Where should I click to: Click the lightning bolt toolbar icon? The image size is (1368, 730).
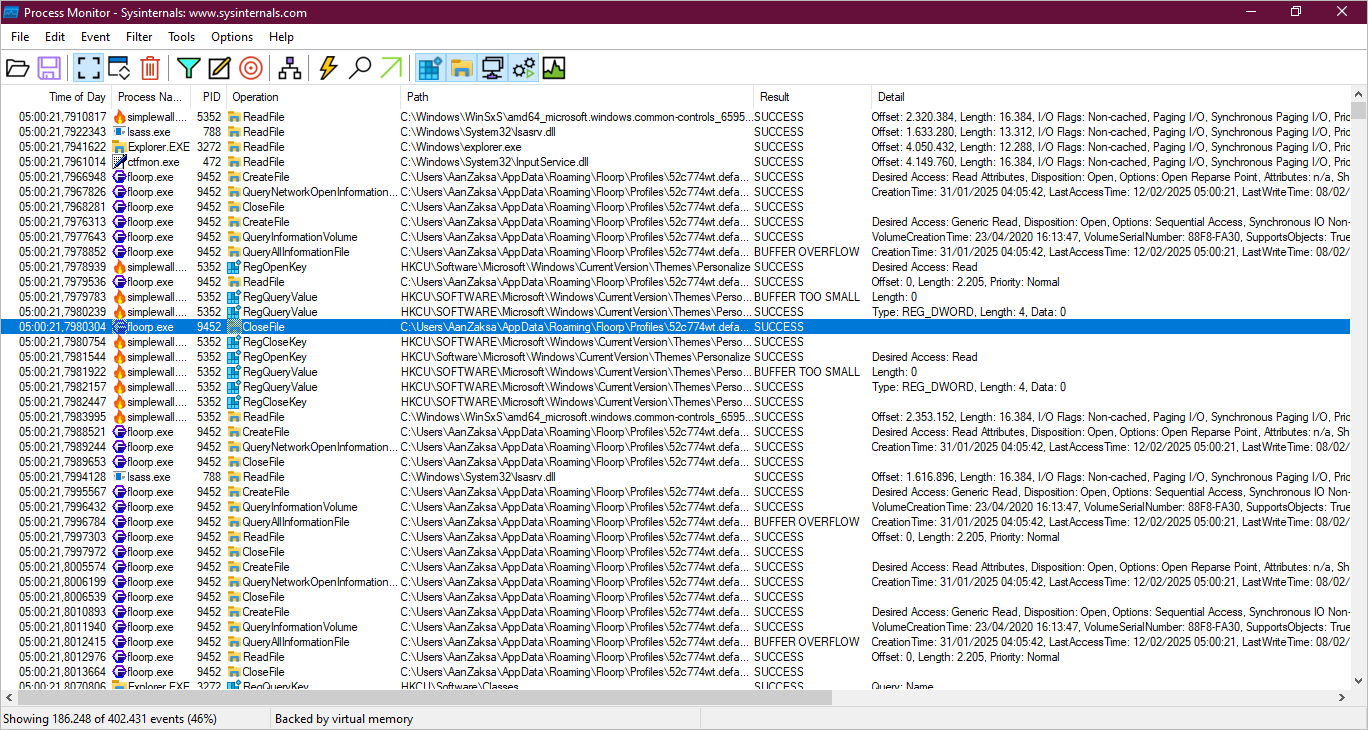(x=328, y=68)
